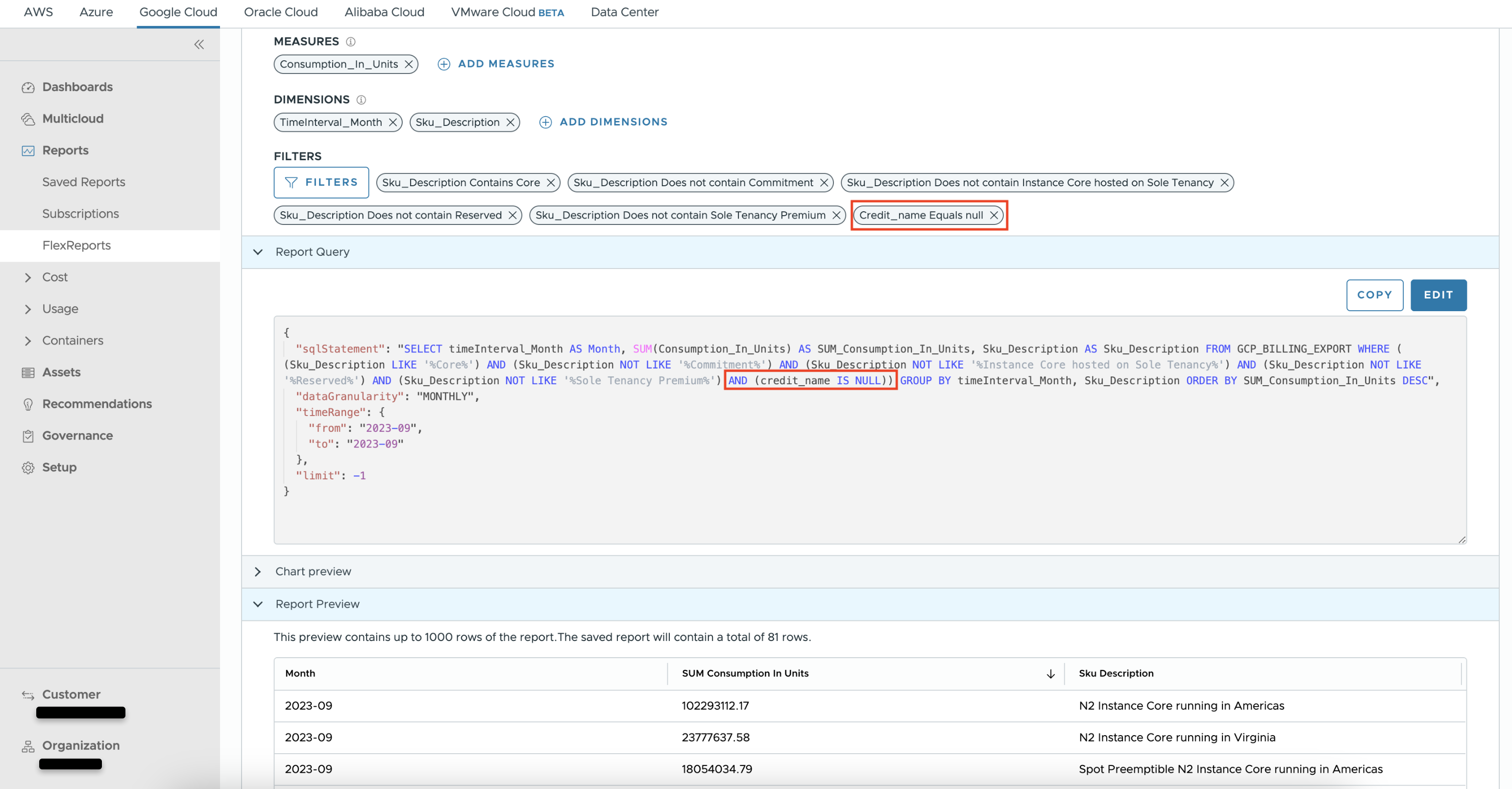Copy the report query

click(1374, 295)
